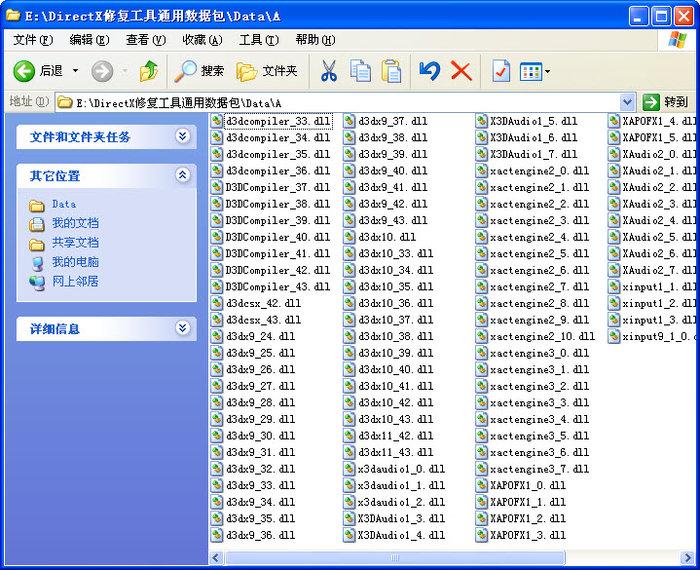
Task: Select the XAPOFX1_0.dll file icon
Action: click(481, 485)
